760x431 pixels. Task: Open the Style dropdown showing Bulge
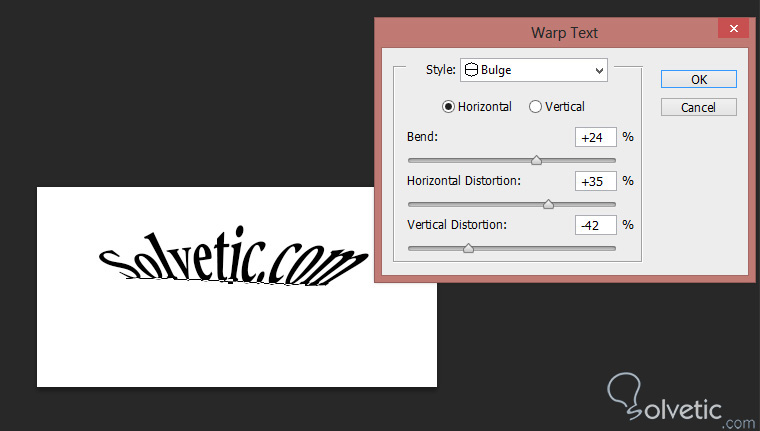pos(534,70)
